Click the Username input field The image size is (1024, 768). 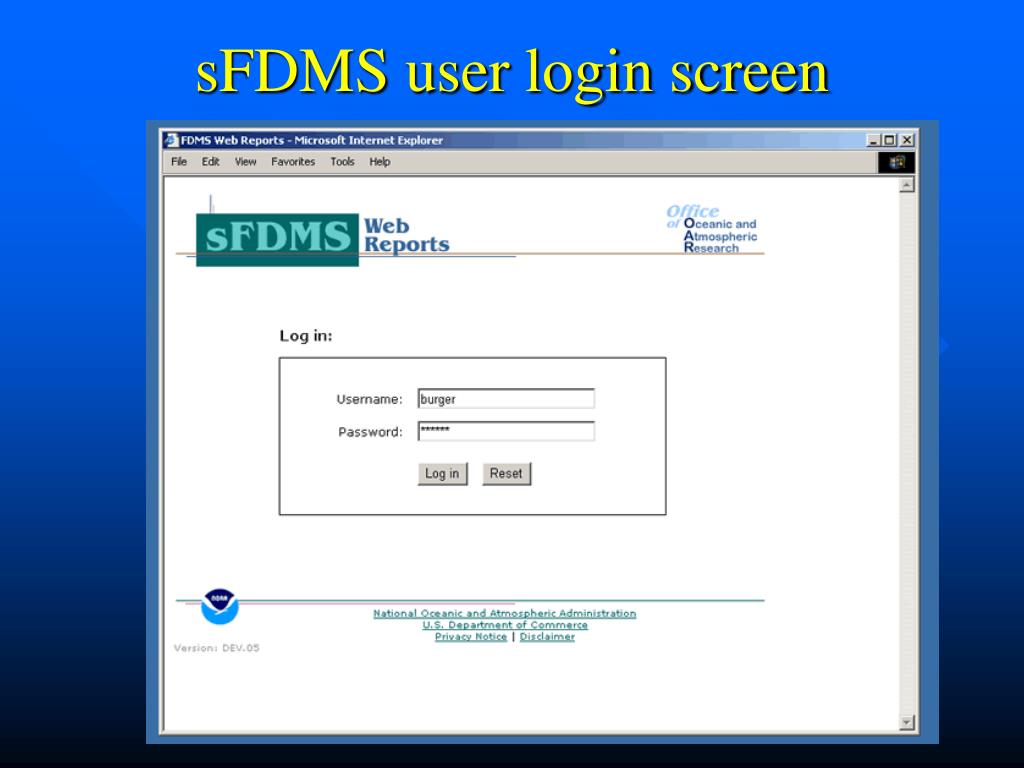(x=506, y=398)
